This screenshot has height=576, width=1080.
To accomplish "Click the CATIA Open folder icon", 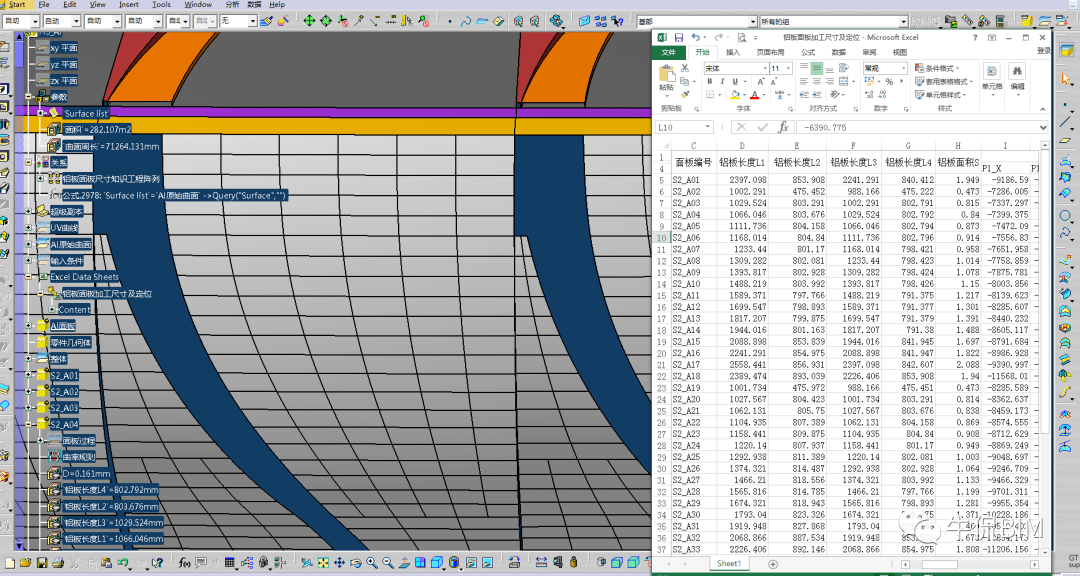I will 25,563.
